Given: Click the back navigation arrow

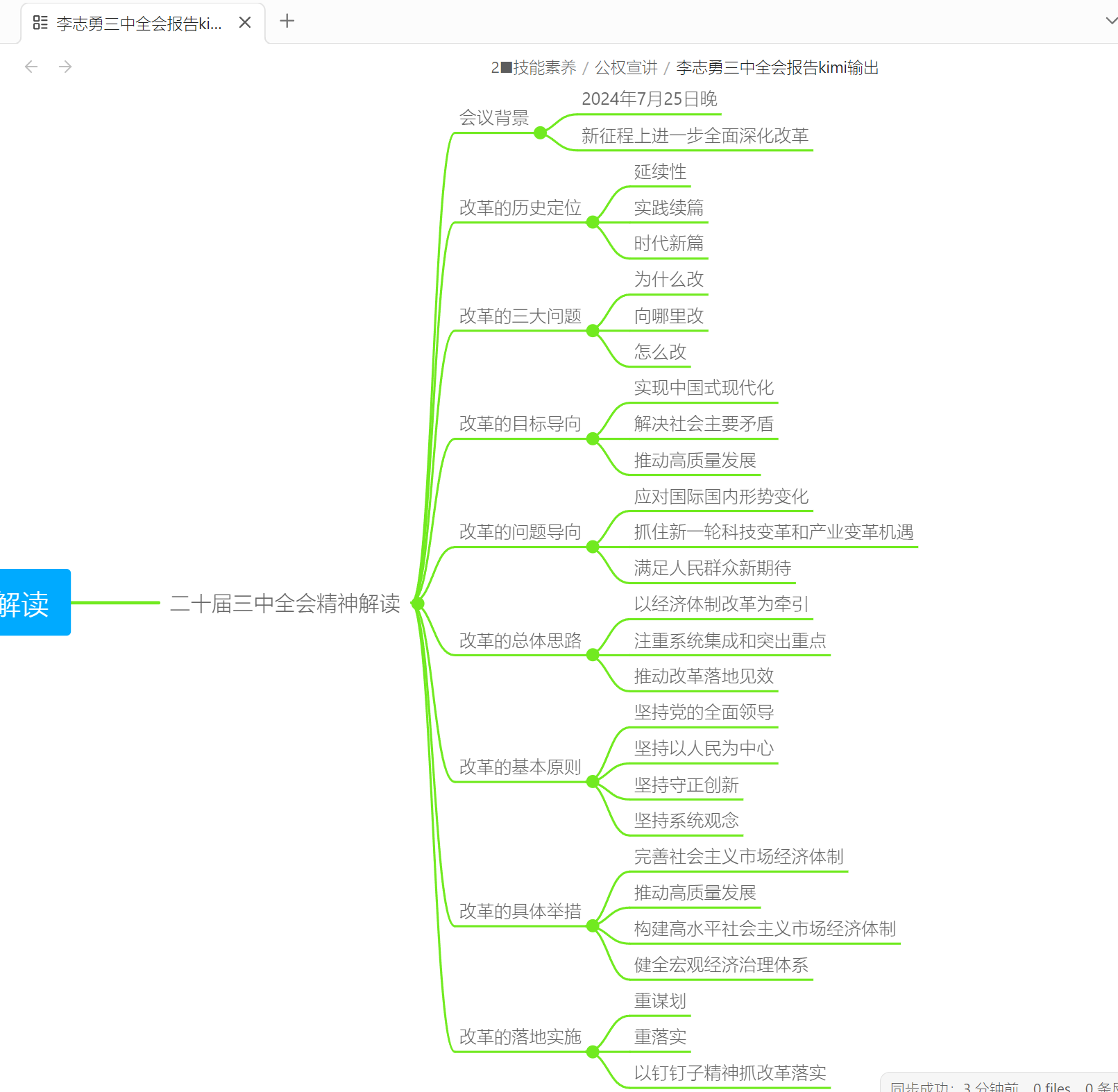Looking at the screenshot, I should (31, 67).
